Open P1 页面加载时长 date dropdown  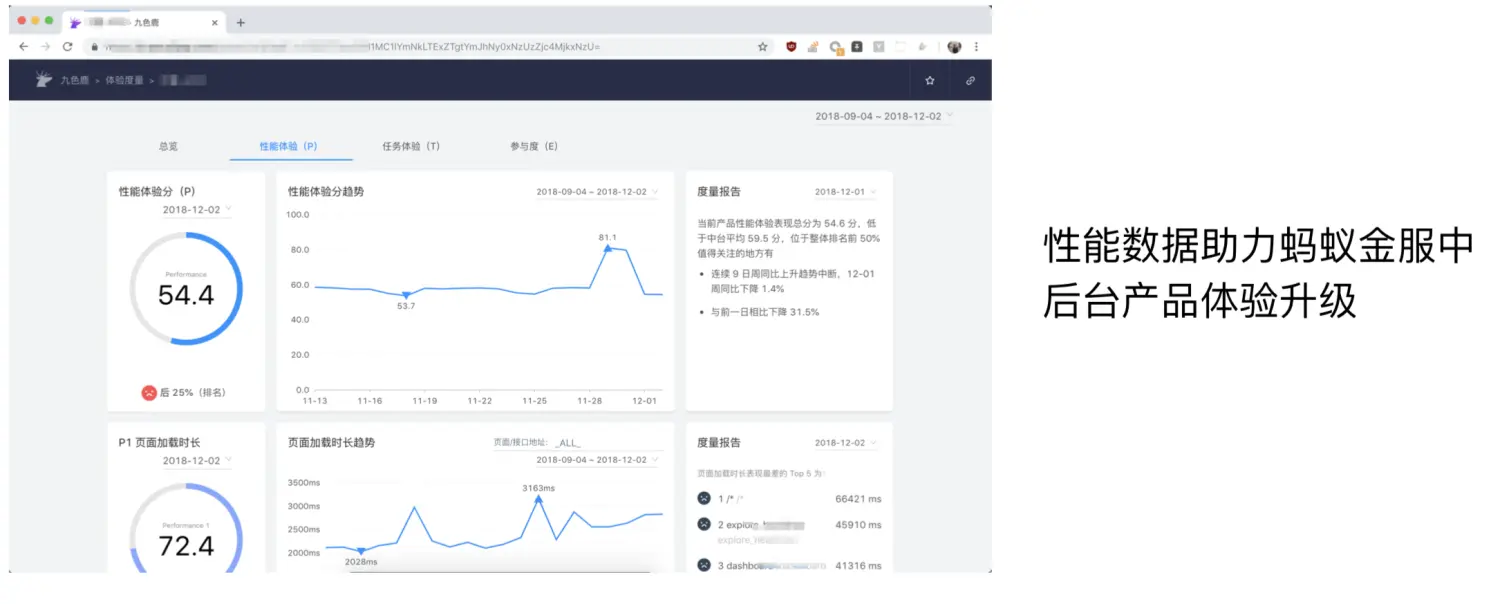pos(197,461)
